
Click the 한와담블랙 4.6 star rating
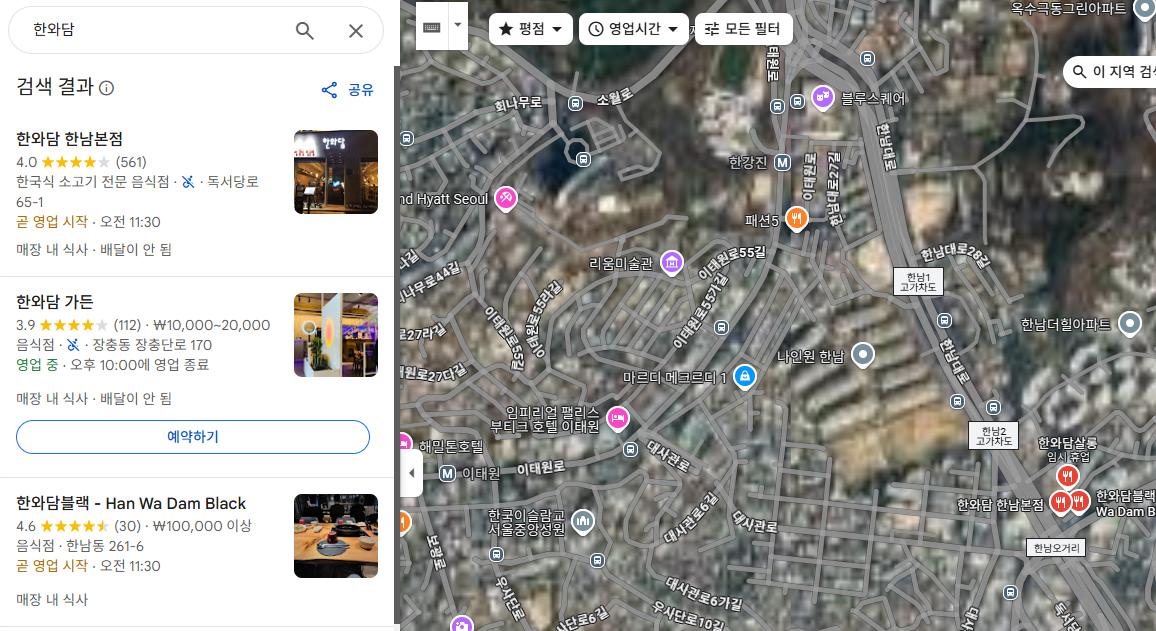tap(74, 526)
